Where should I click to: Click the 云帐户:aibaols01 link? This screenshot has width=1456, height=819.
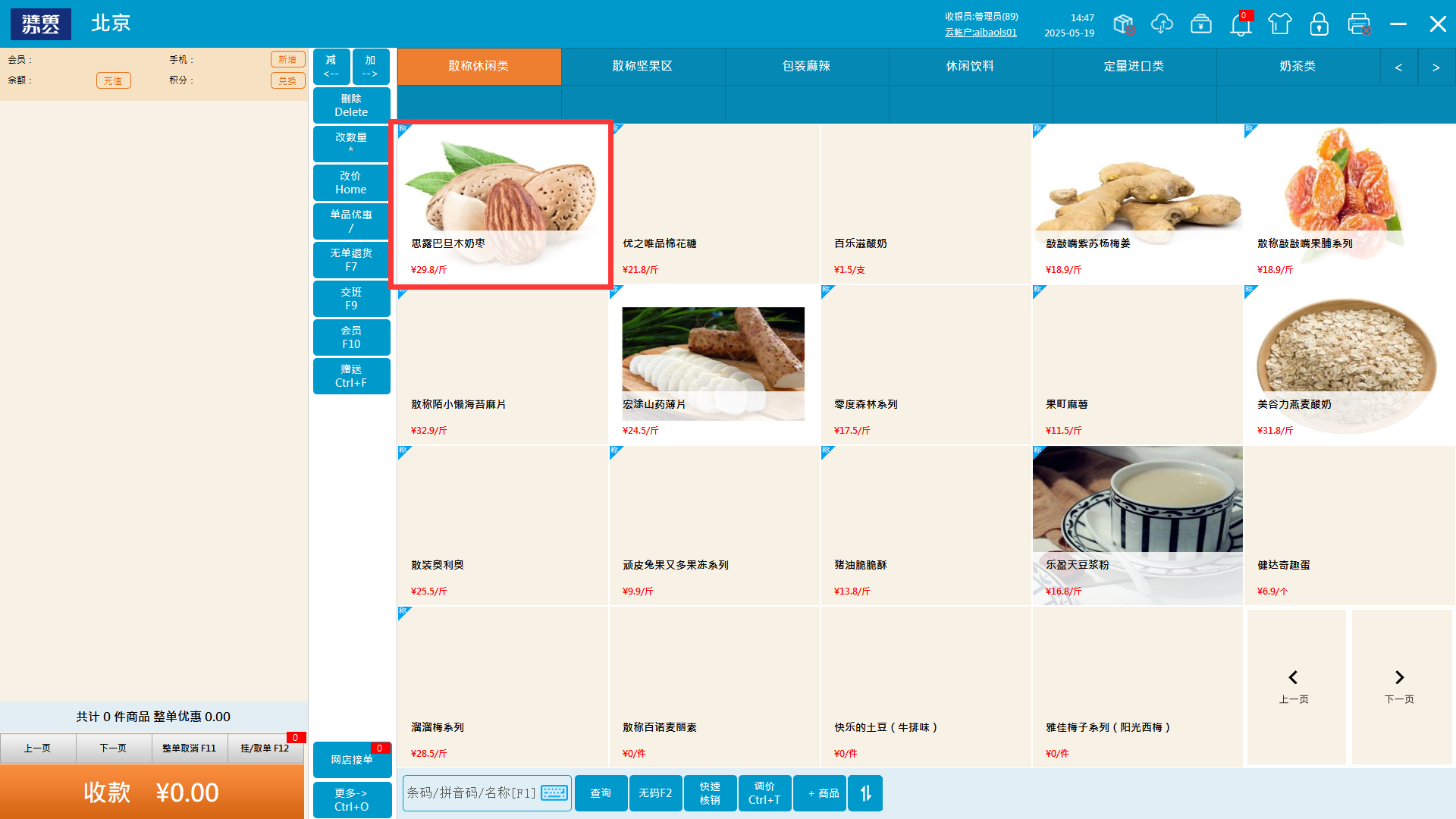[981, 33]
